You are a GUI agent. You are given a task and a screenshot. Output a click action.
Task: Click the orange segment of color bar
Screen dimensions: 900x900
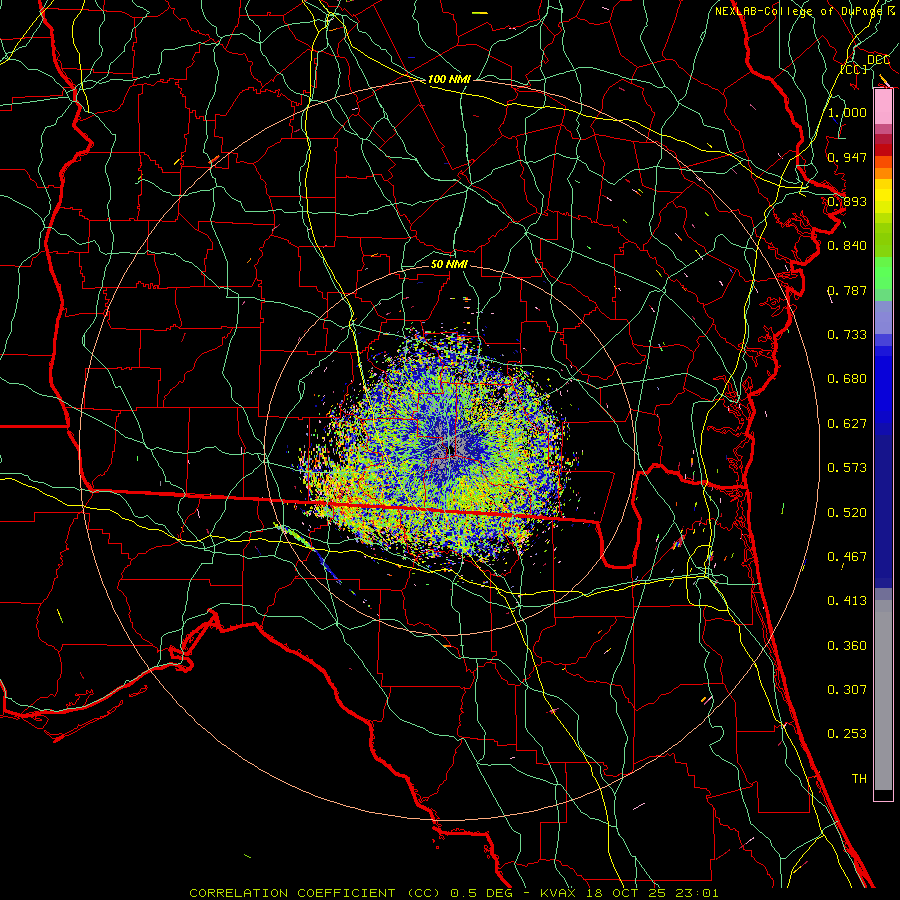pos(883,168)
